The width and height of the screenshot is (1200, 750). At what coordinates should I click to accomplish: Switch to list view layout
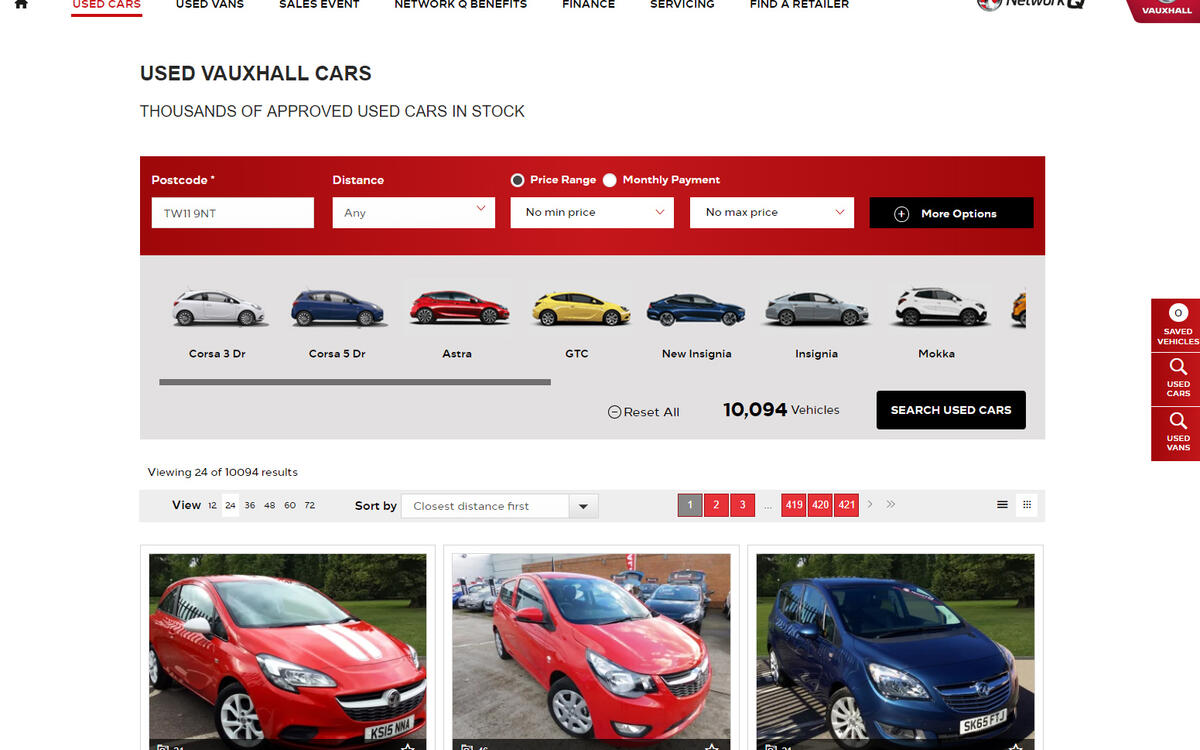(1002, 505)
